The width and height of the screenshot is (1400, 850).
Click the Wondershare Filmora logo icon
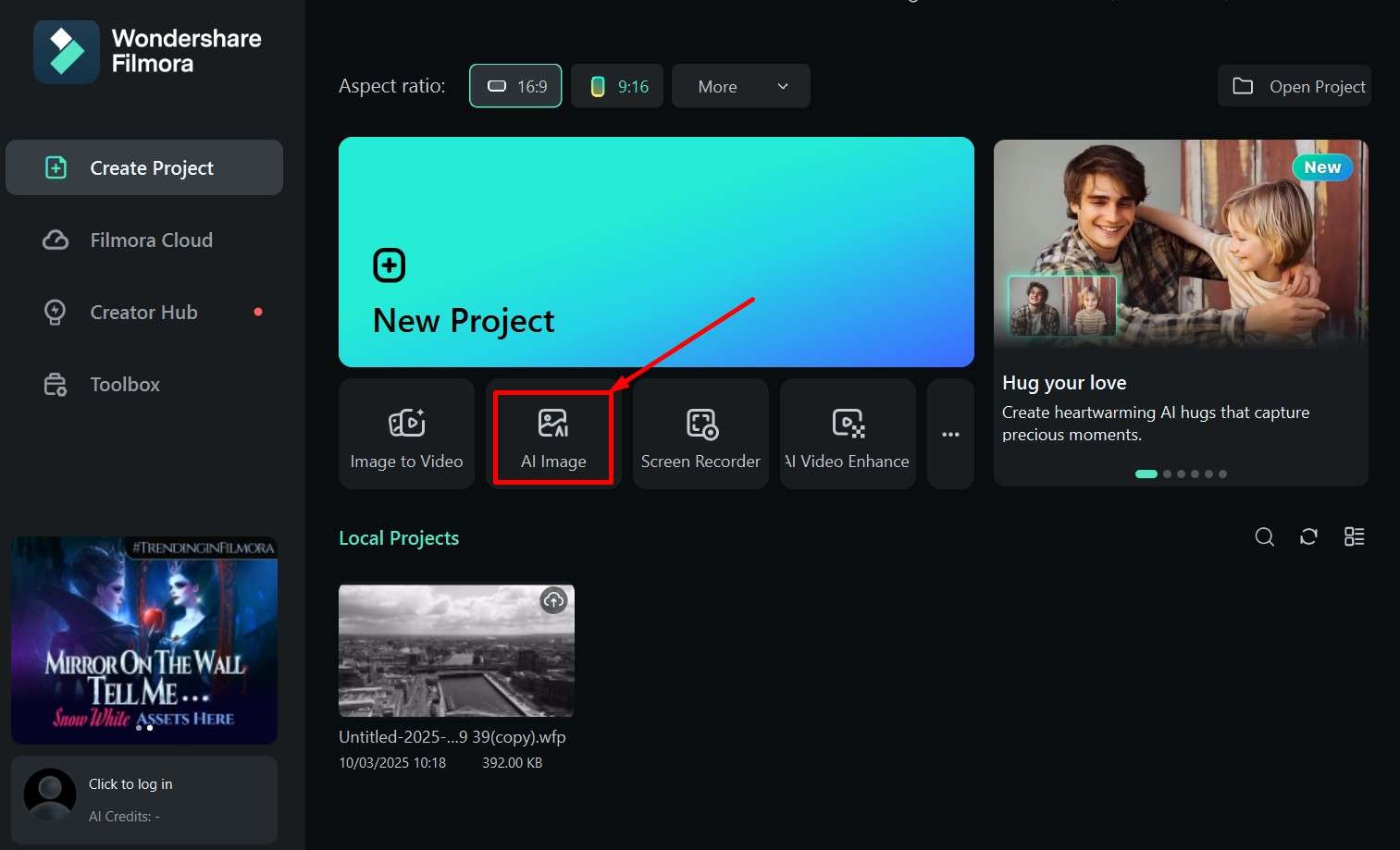[x=67, y=52]
